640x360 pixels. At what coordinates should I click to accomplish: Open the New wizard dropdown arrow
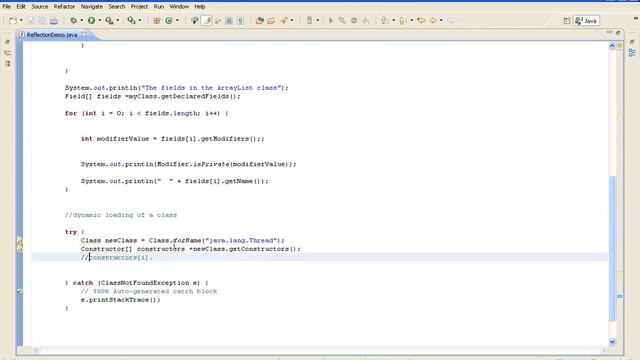click(21, 20)
